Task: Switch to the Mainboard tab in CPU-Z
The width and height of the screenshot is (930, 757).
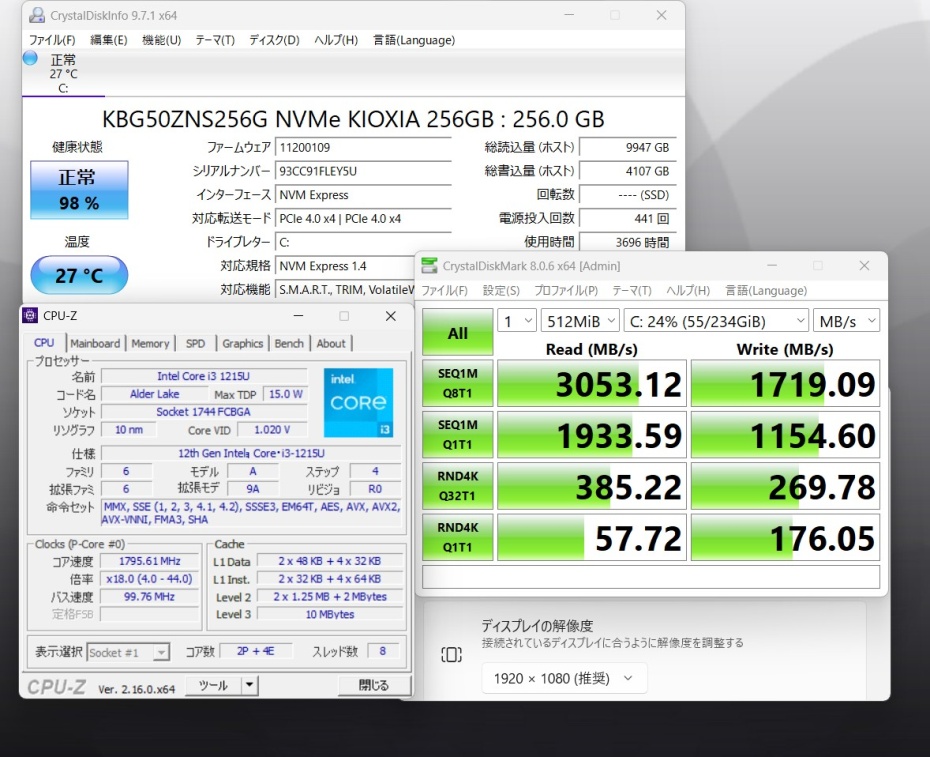Action: 95,343
